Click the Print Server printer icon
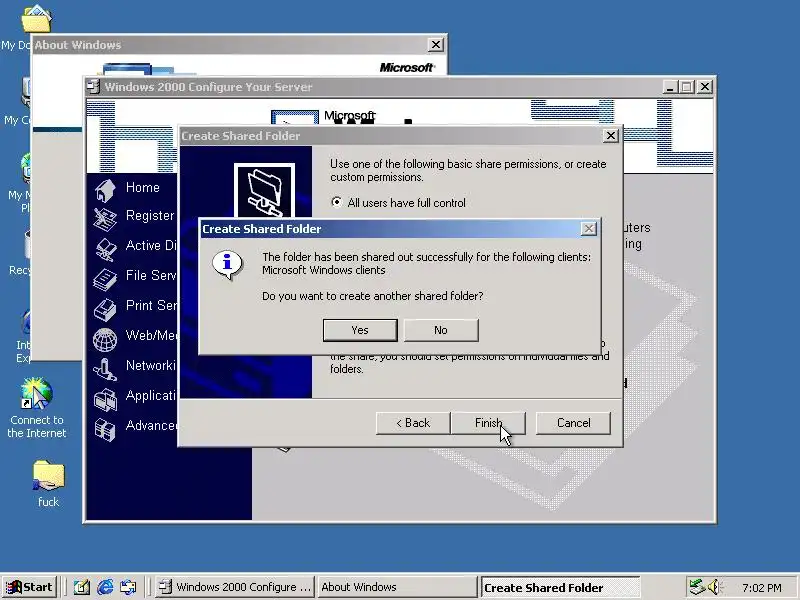Screen dimensions: 800x600 pyautogui.click(x=105, y=309)
